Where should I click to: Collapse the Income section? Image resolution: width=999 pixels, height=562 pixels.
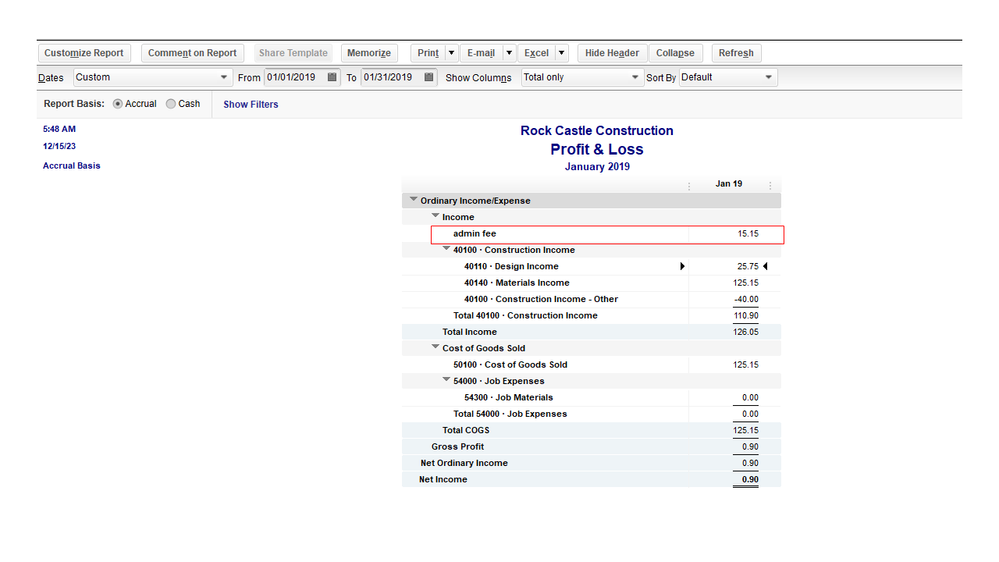[x=436, y=216]
